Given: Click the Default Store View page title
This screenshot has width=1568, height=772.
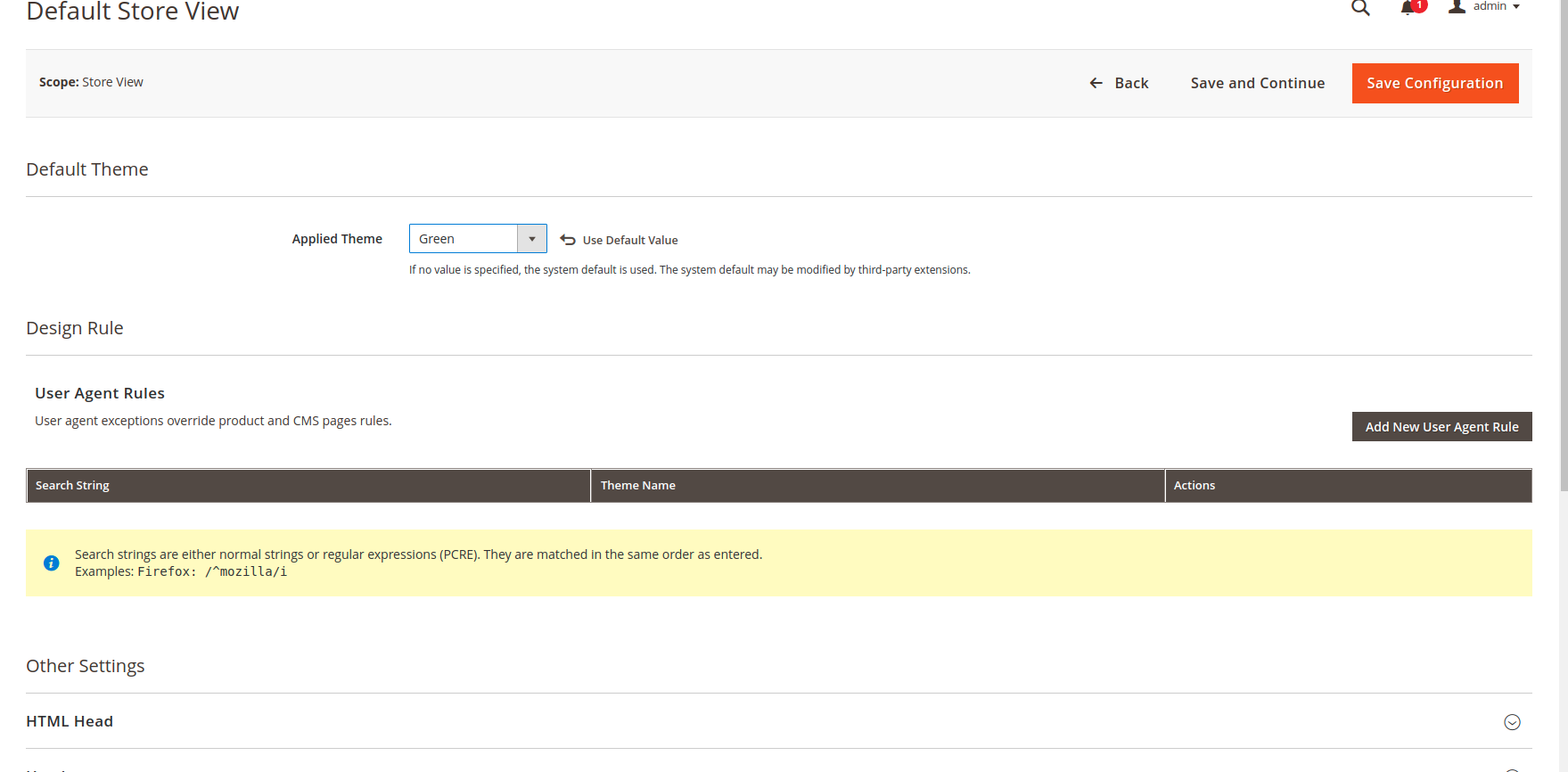Looking at the screenshot, I should click(x=133, y=12).
